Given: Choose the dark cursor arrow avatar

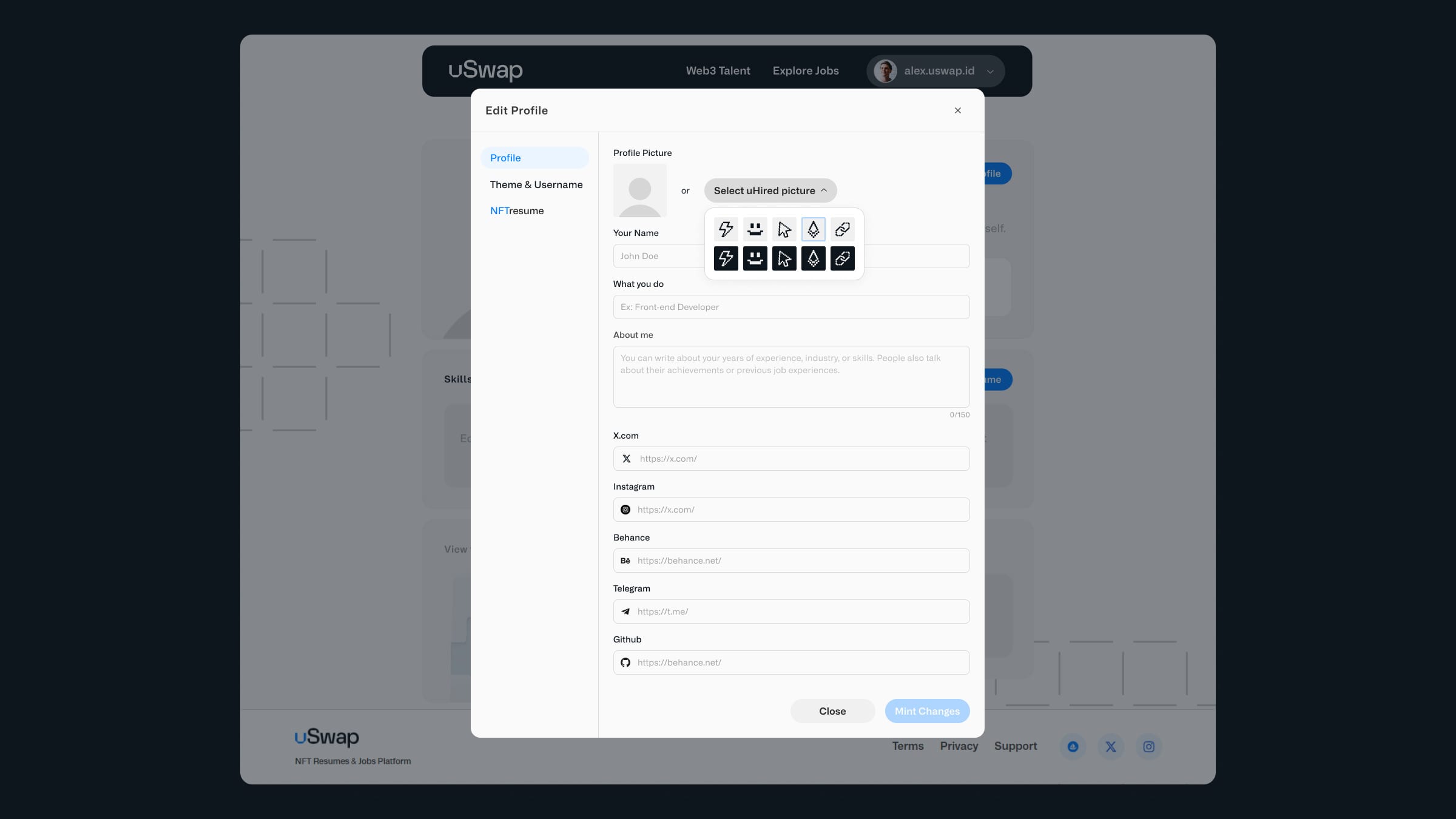Looking at the screenshot, I should [x=784, y=258].
